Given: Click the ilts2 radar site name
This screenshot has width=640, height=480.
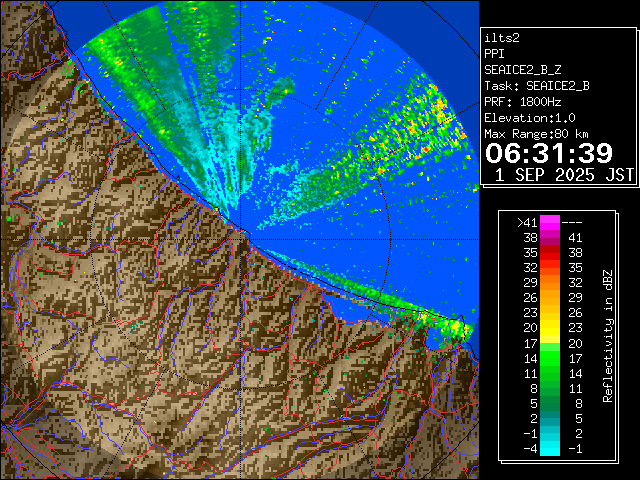Looking at the screenshot, I should [x=501, y=38].
